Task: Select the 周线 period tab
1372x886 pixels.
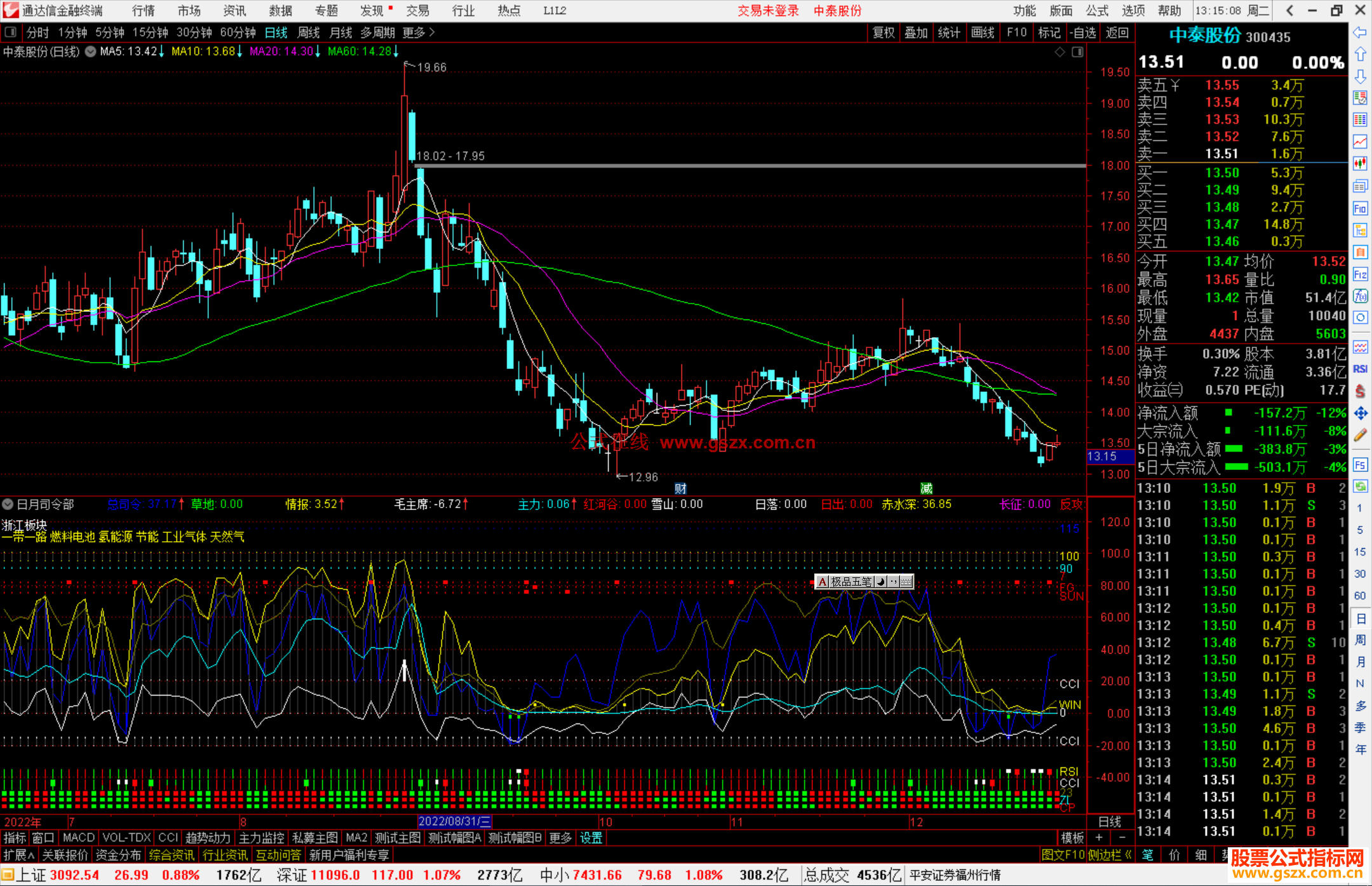Action: click(309, 32)
